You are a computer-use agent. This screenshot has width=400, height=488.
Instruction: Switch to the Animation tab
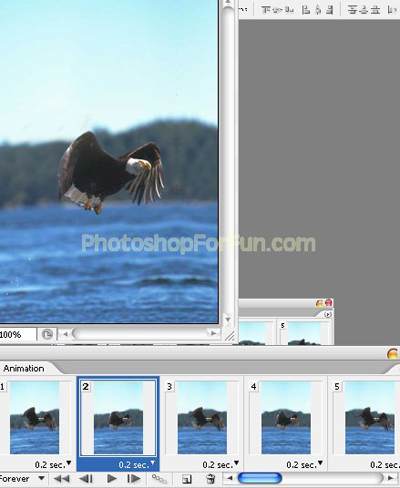click(24, 368)
